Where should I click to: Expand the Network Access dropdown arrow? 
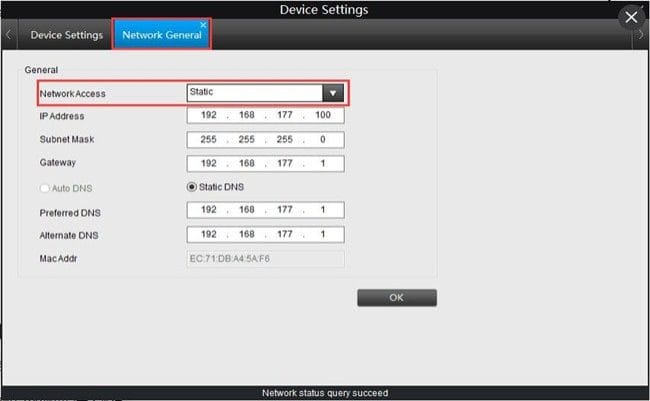click(x=333, y=93)
